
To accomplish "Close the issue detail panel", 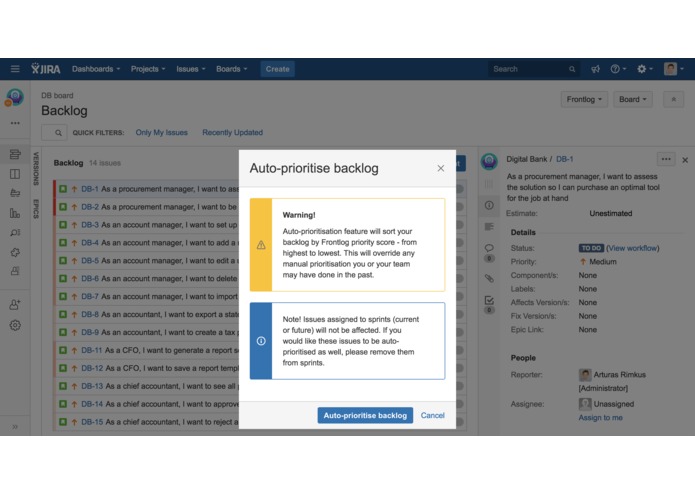I will (685, 160).
